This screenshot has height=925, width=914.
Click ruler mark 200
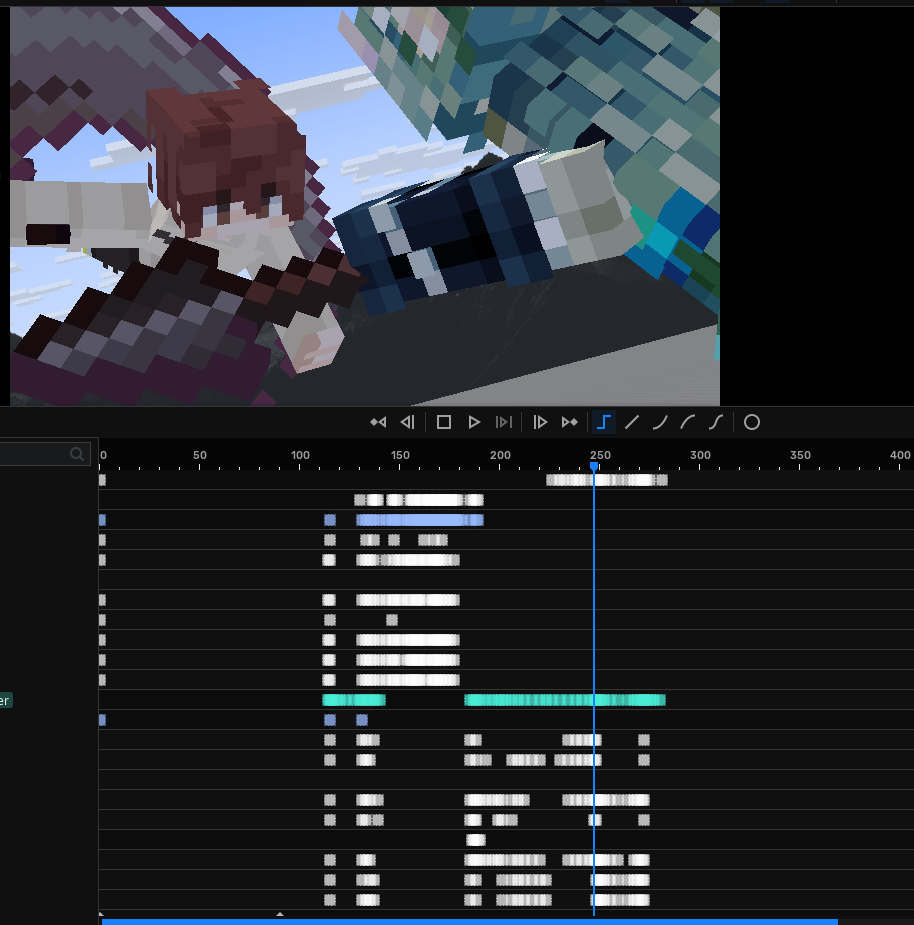500,455
